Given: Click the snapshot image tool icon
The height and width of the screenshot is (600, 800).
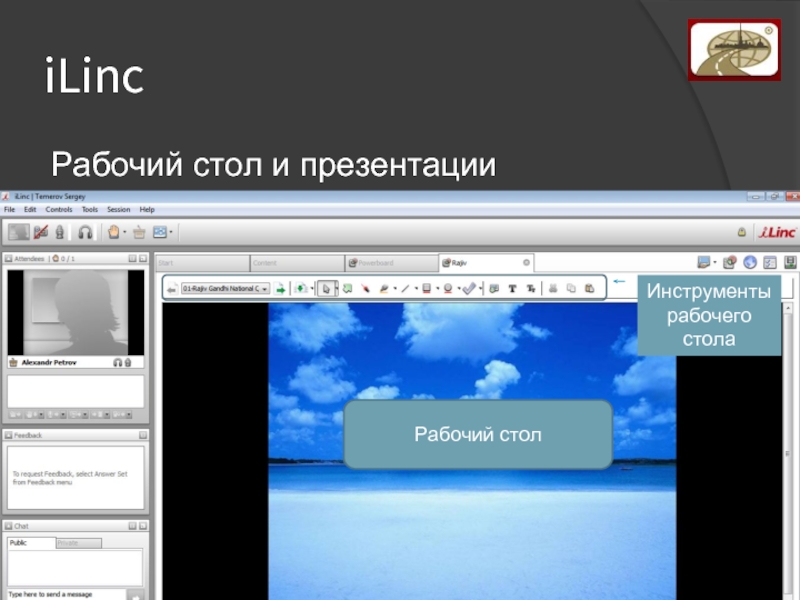Looking at the screenshot, I should [493, 289].
